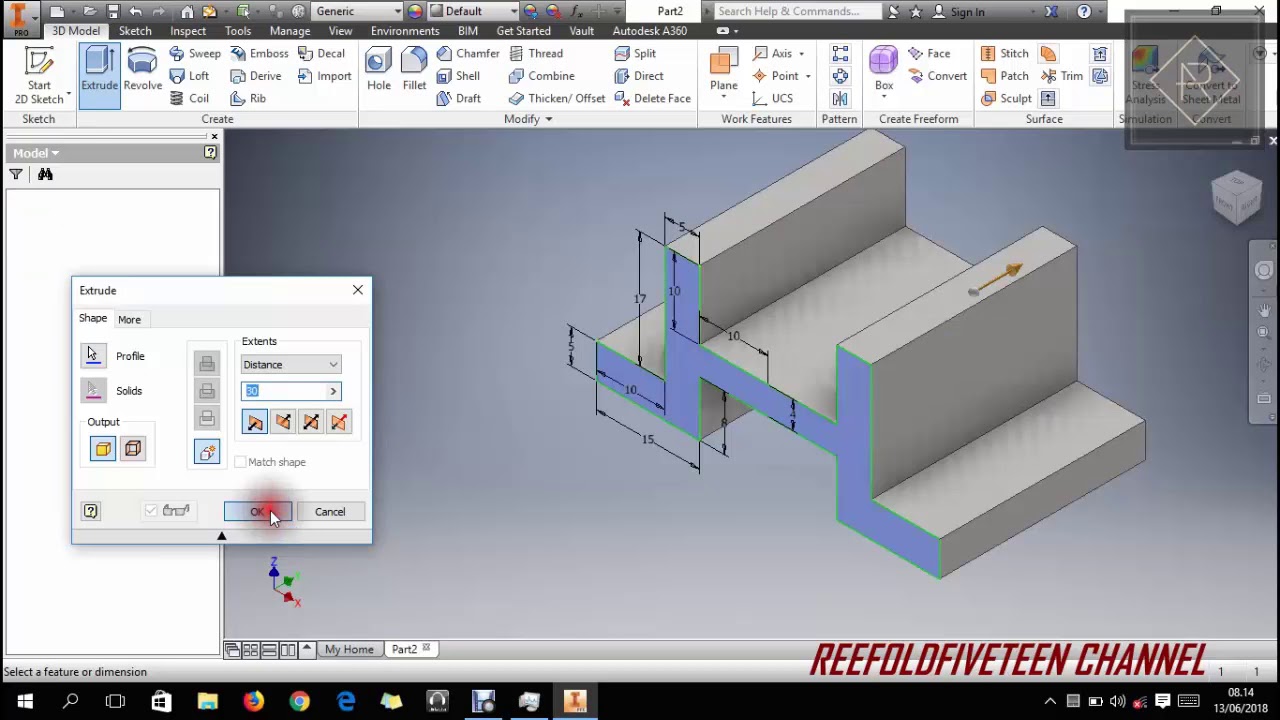Select the Stitch surface tool
1280x720 pixels.
[1004, 53]
